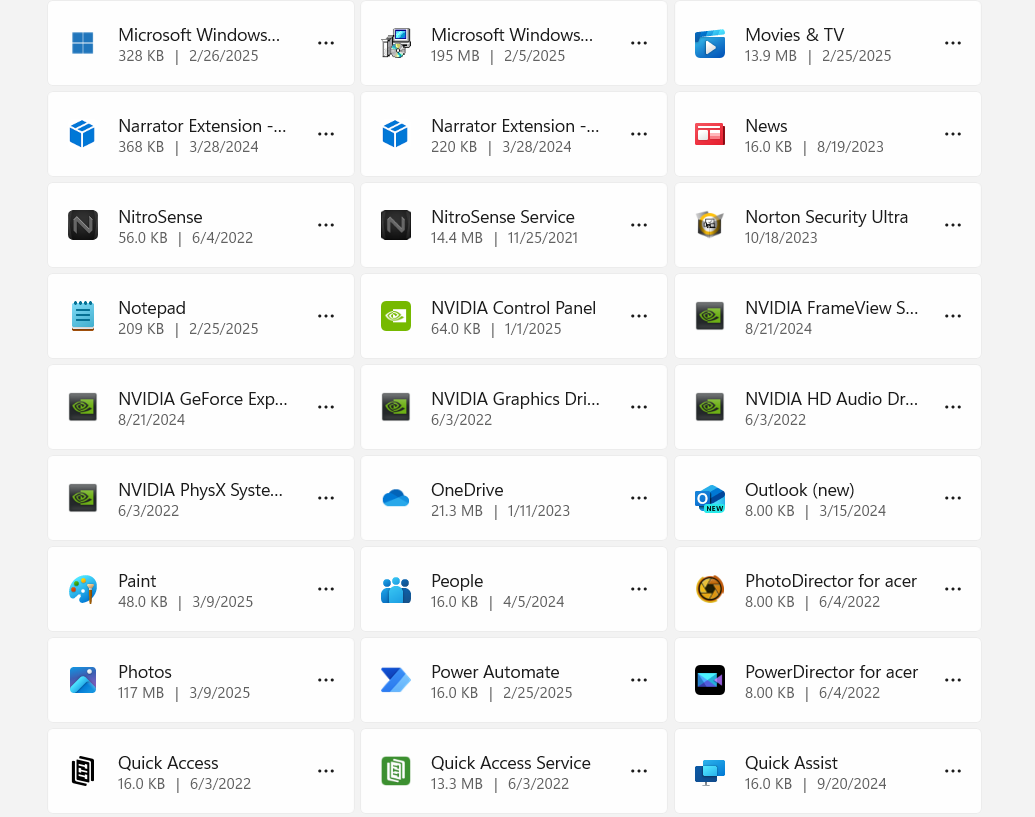Click the News app icon
The image size is (1035, 817).
coord(710,135)
